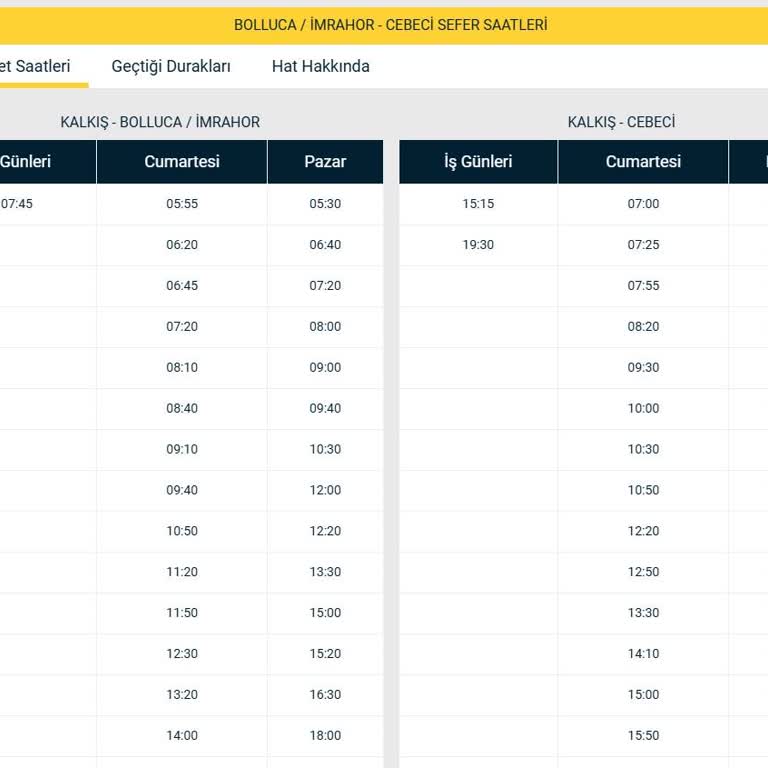
Task: Pick the 14:10 Saturday departure from Cebeci
Action: coord(643,654)
